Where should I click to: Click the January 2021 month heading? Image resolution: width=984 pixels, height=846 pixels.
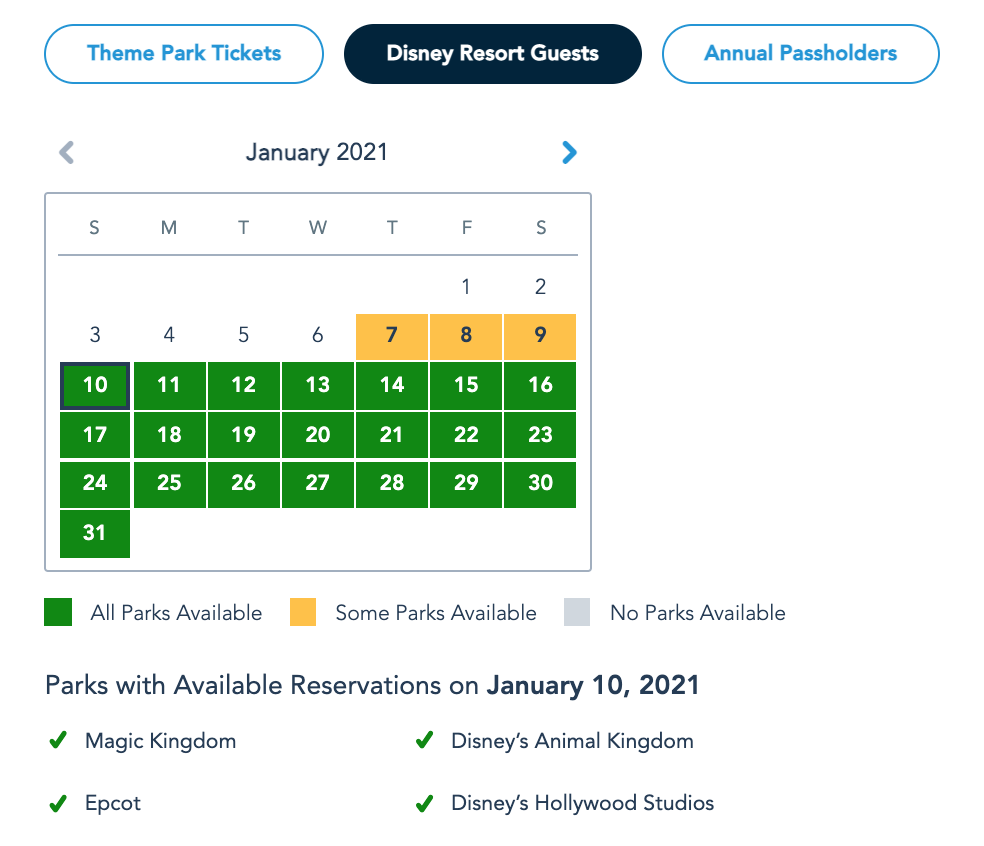pyautogui.click(x=317, y=152)
